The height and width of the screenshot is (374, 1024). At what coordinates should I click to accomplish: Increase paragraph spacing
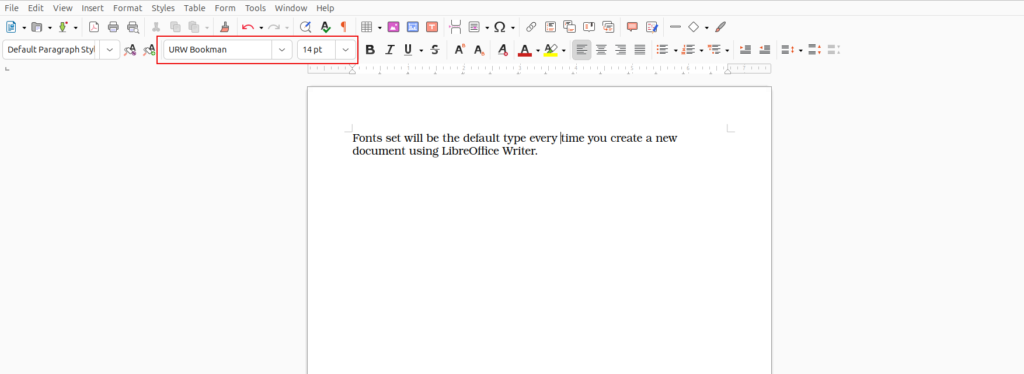814,50
